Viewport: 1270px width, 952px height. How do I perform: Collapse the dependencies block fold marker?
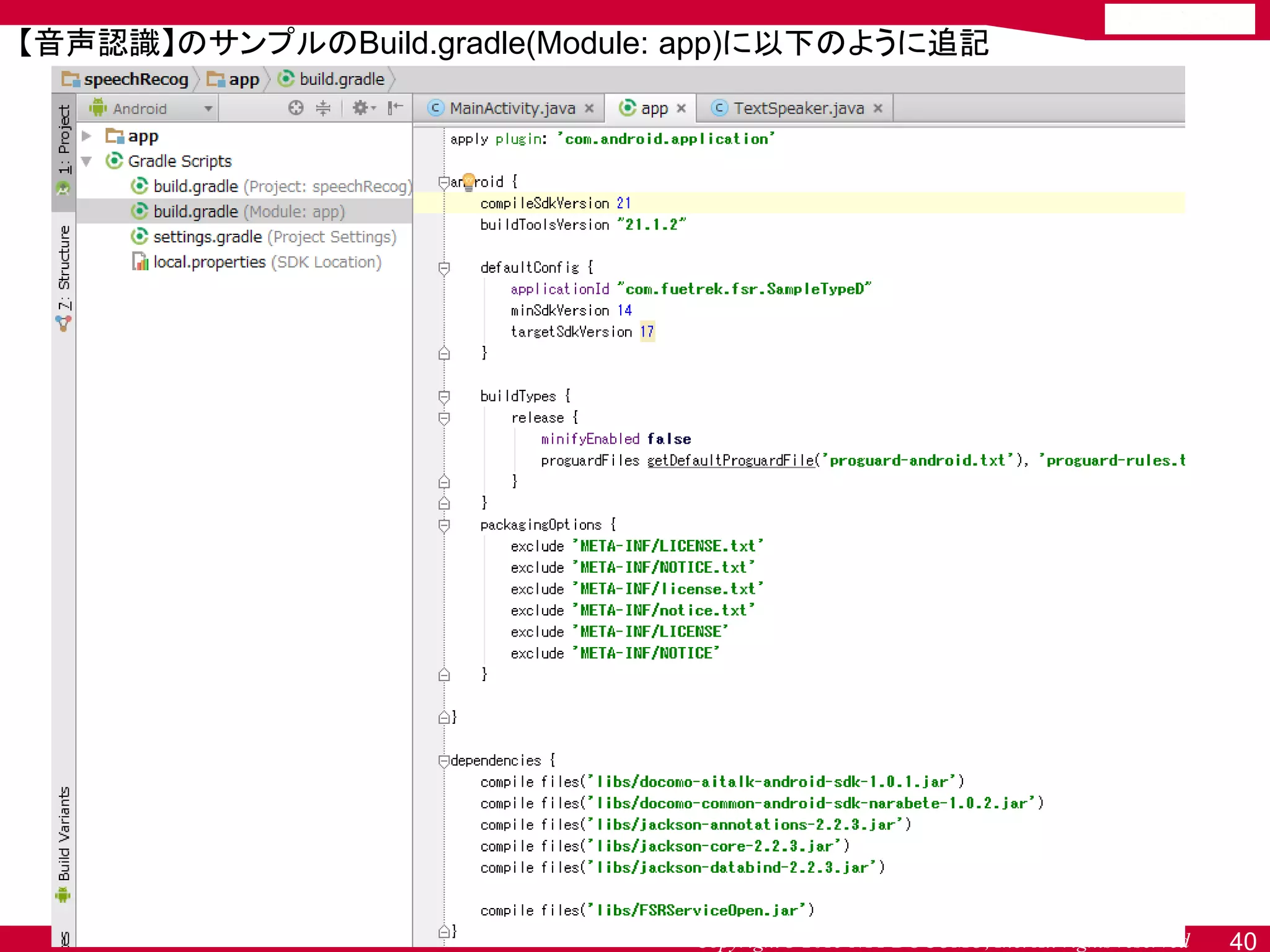(444, 760)
